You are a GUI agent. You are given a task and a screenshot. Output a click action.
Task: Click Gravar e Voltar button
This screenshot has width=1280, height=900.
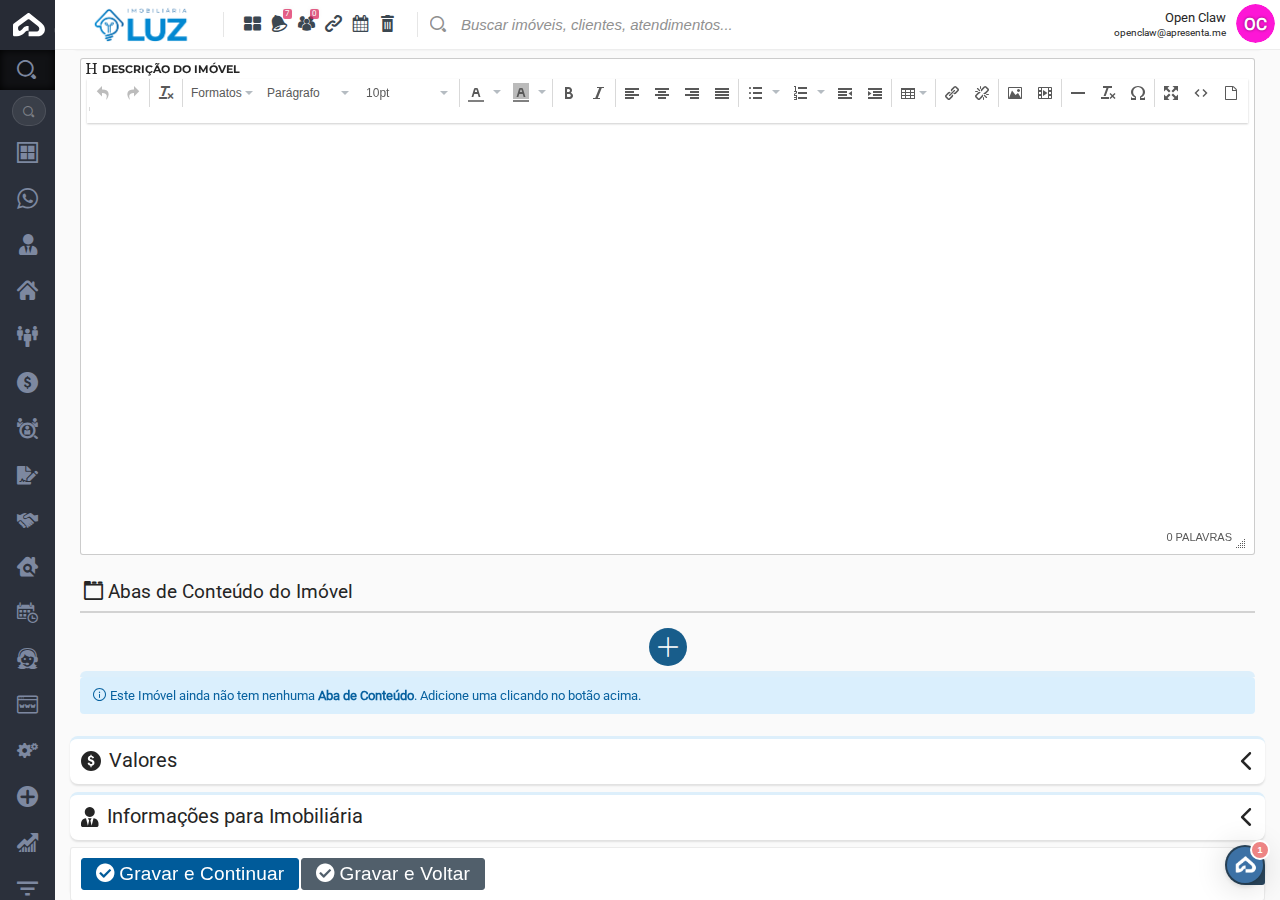pos(393,874)
